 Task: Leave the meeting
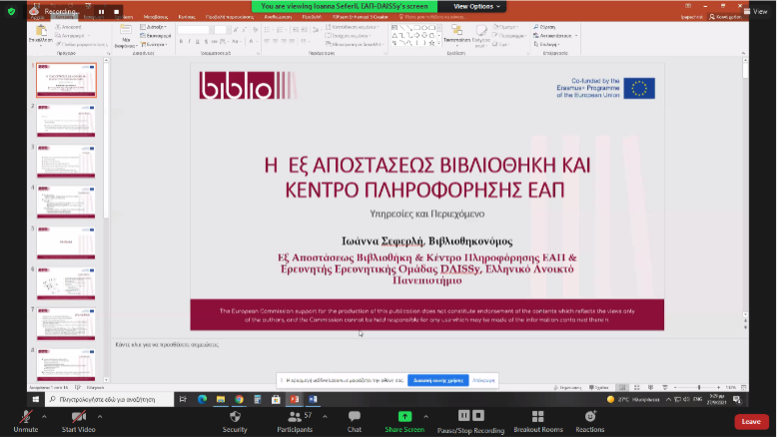click(751, 423)
